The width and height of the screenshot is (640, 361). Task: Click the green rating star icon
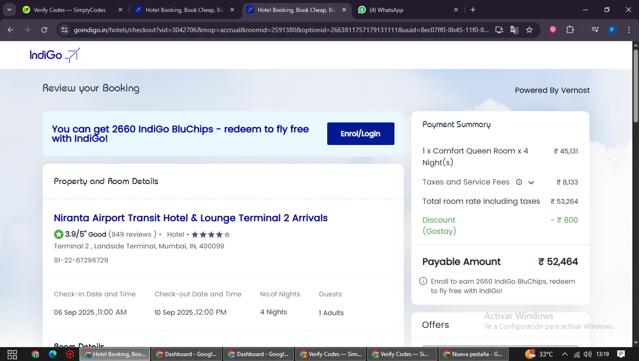[x=58, y=234]
